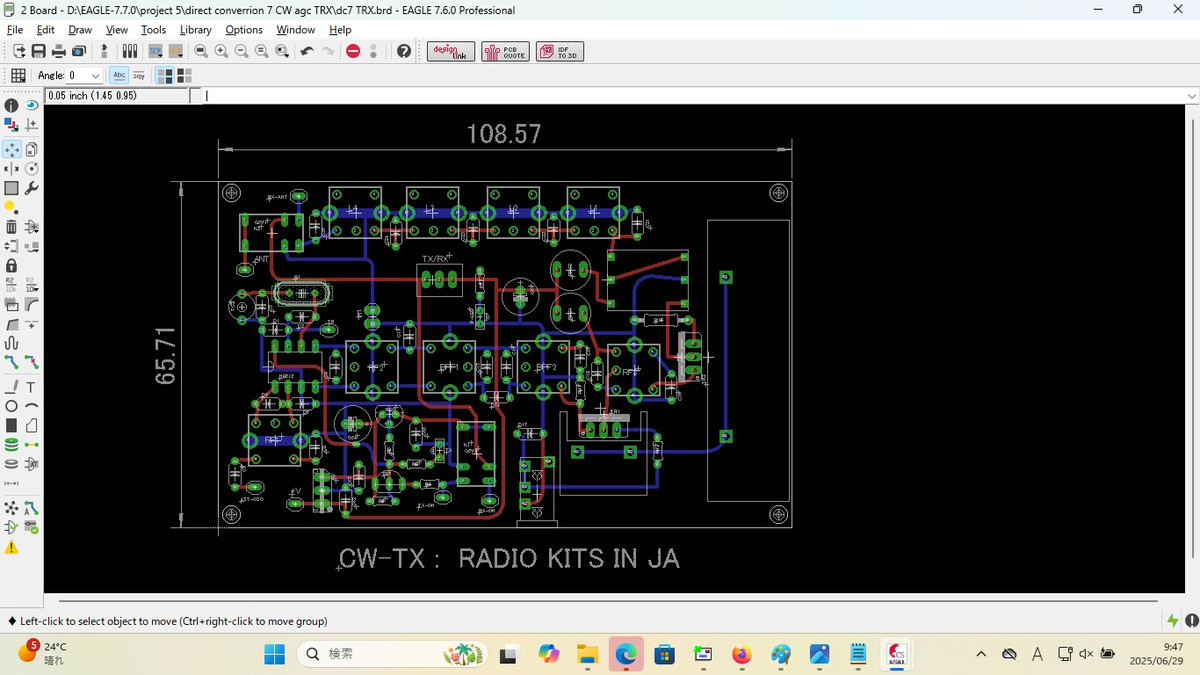The image size is (1200, 675).
Task: Toggle the grid display button
Action: point(18,75)
